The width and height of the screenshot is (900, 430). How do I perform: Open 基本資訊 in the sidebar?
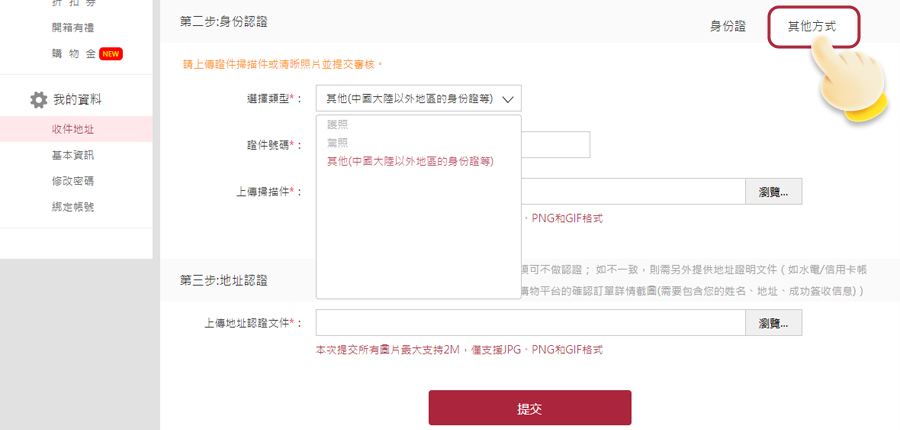(x=73, y=156)
